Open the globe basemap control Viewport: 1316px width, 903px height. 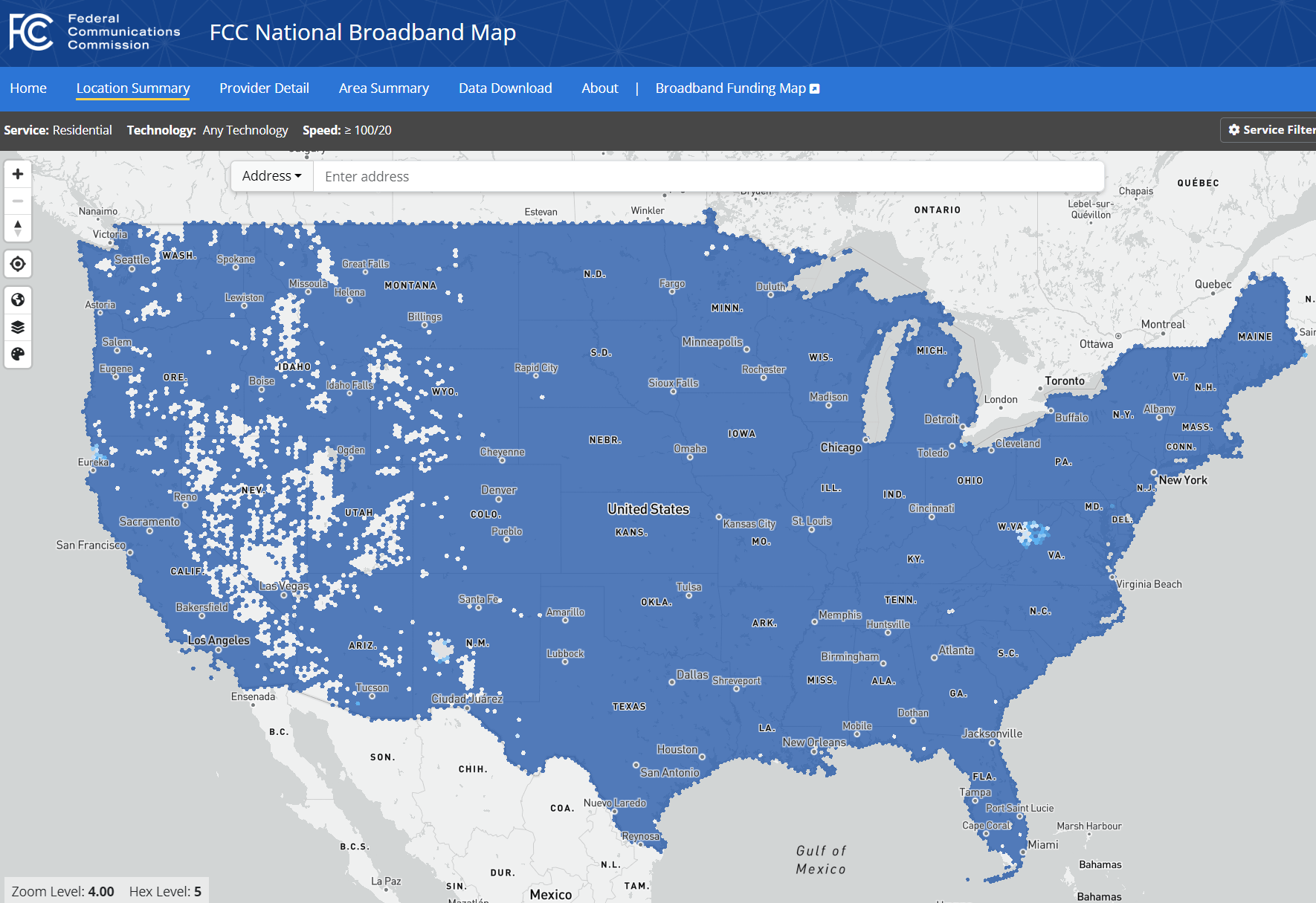pyautogui.click(x=18, y=300)
